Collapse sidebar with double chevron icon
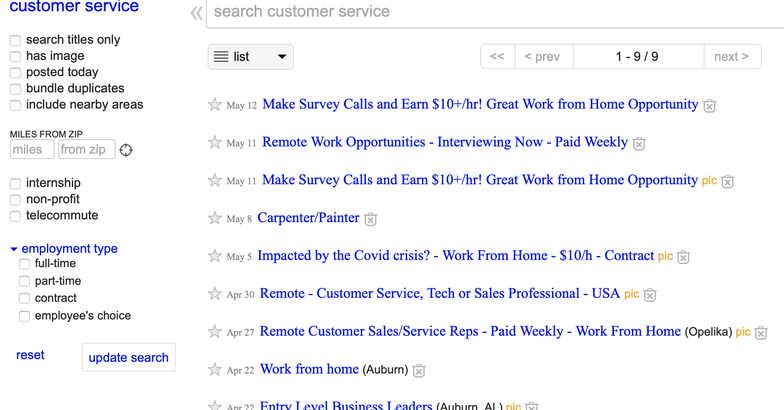Viewport: 784px width, 410px height. pos(196,13)
